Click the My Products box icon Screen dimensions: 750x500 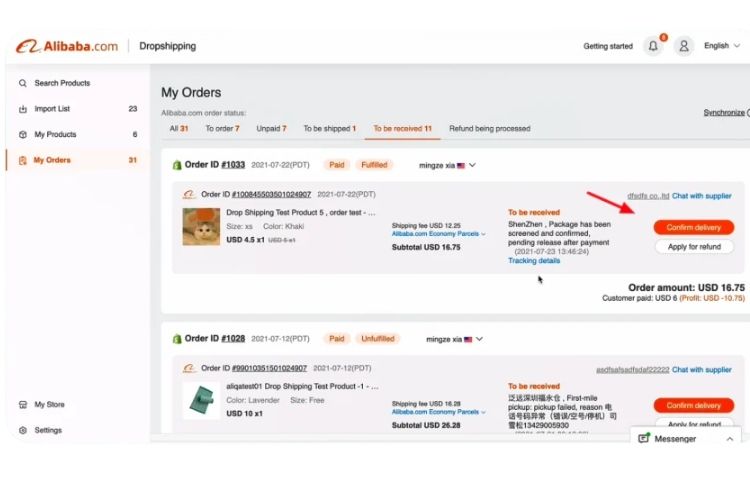(x=22, y=134)
